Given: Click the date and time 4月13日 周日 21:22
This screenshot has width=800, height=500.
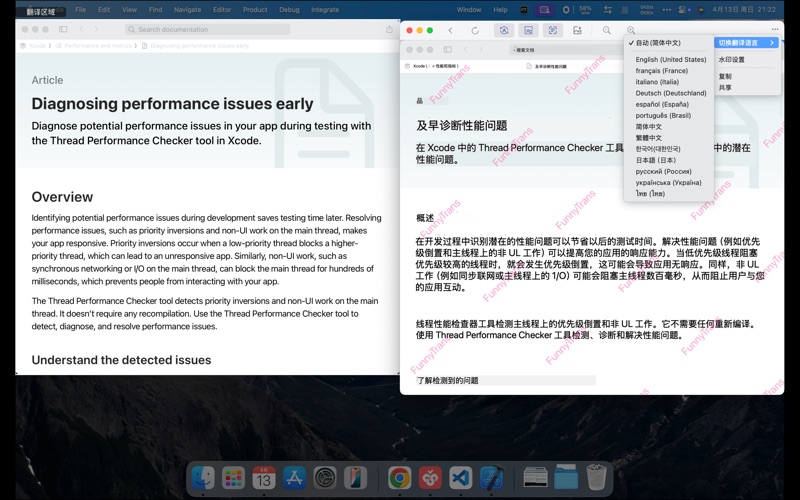Looking at the screenshot, I should pos(744,10).
